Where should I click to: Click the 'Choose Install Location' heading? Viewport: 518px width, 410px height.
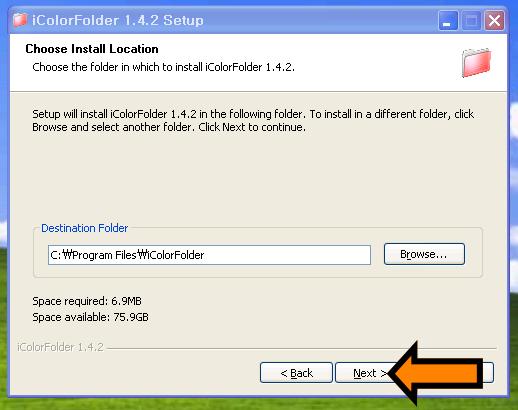(92, 49)
